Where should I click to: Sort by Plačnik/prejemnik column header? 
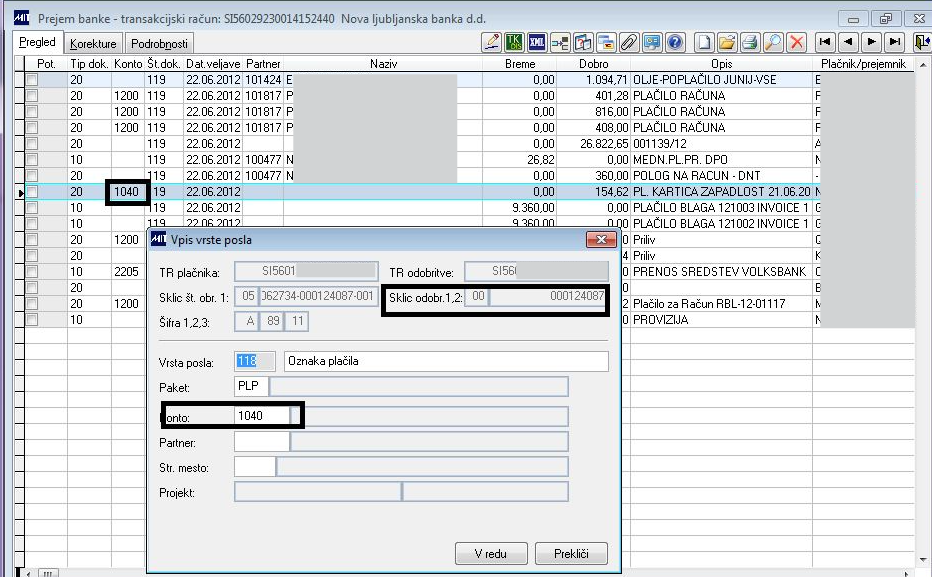[864, 64]
